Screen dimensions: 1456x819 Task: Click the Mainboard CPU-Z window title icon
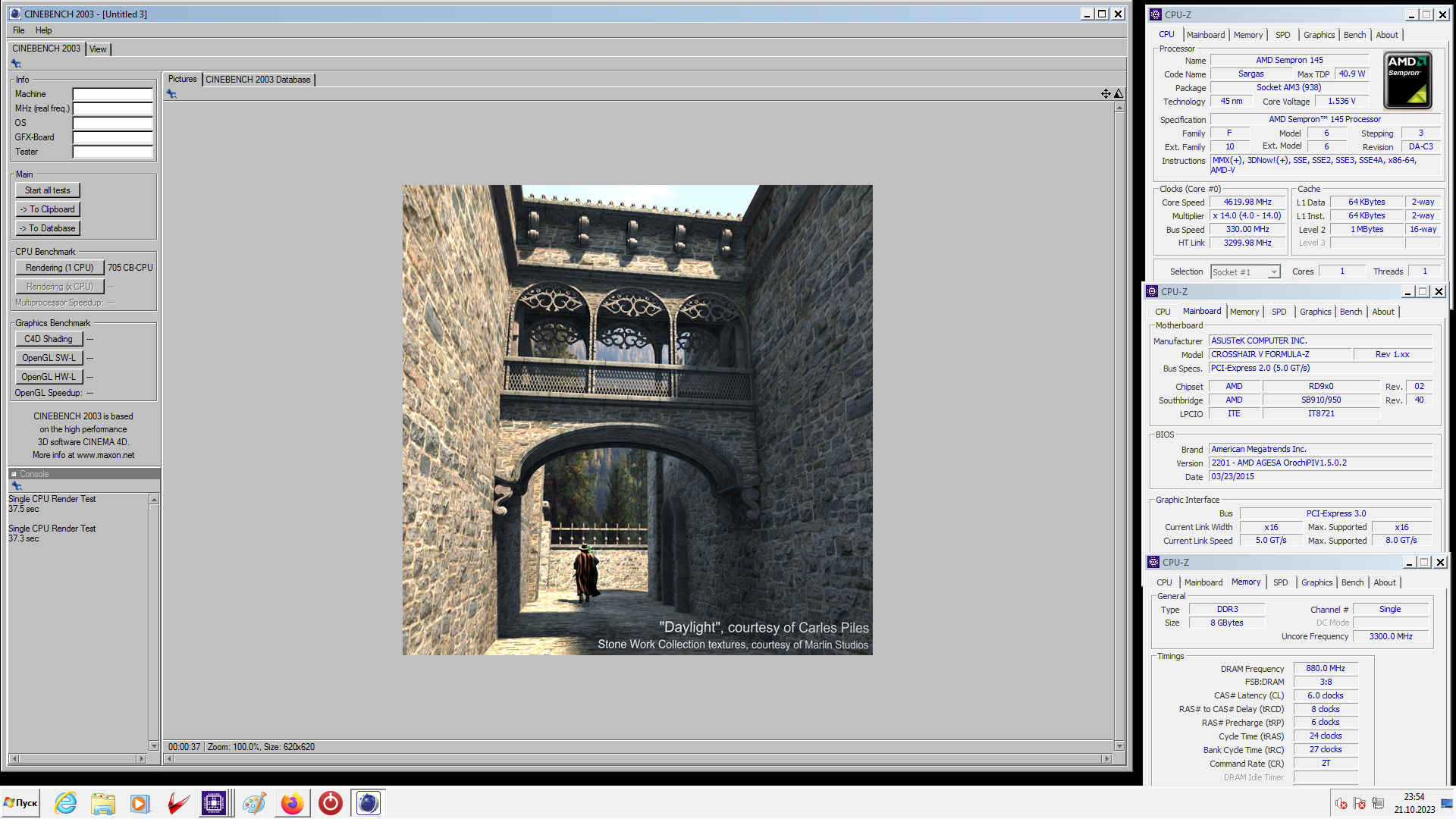[1152, 291]
